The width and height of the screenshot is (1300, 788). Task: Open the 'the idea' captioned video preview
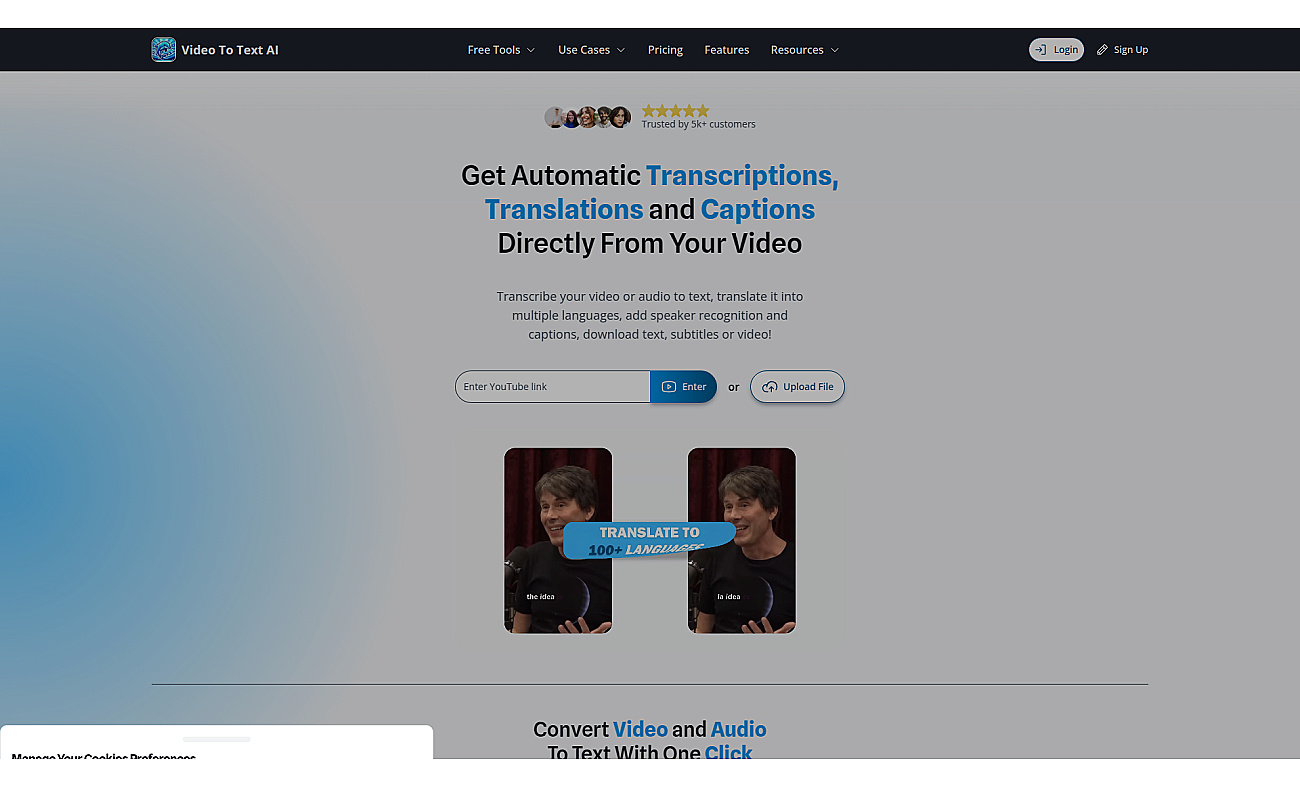(558, 540)
